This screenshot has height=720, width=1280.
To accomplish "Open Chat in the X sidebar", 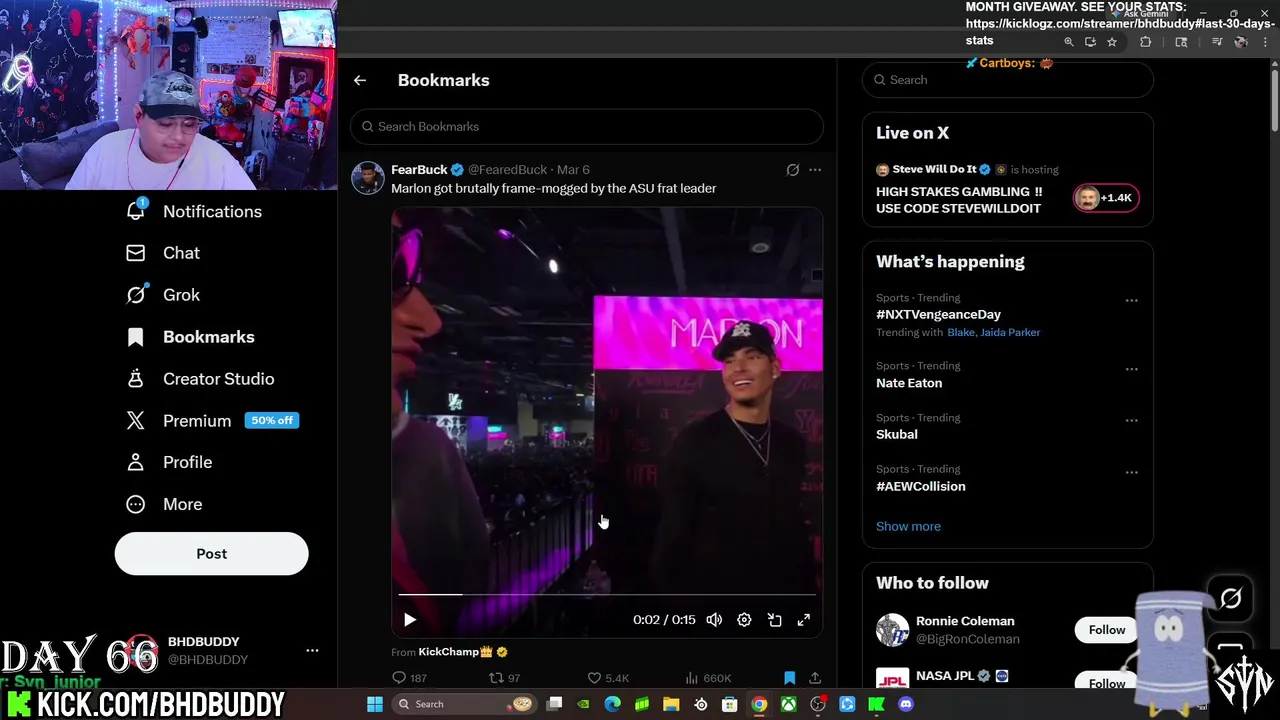I will click(x=164, y=253).
